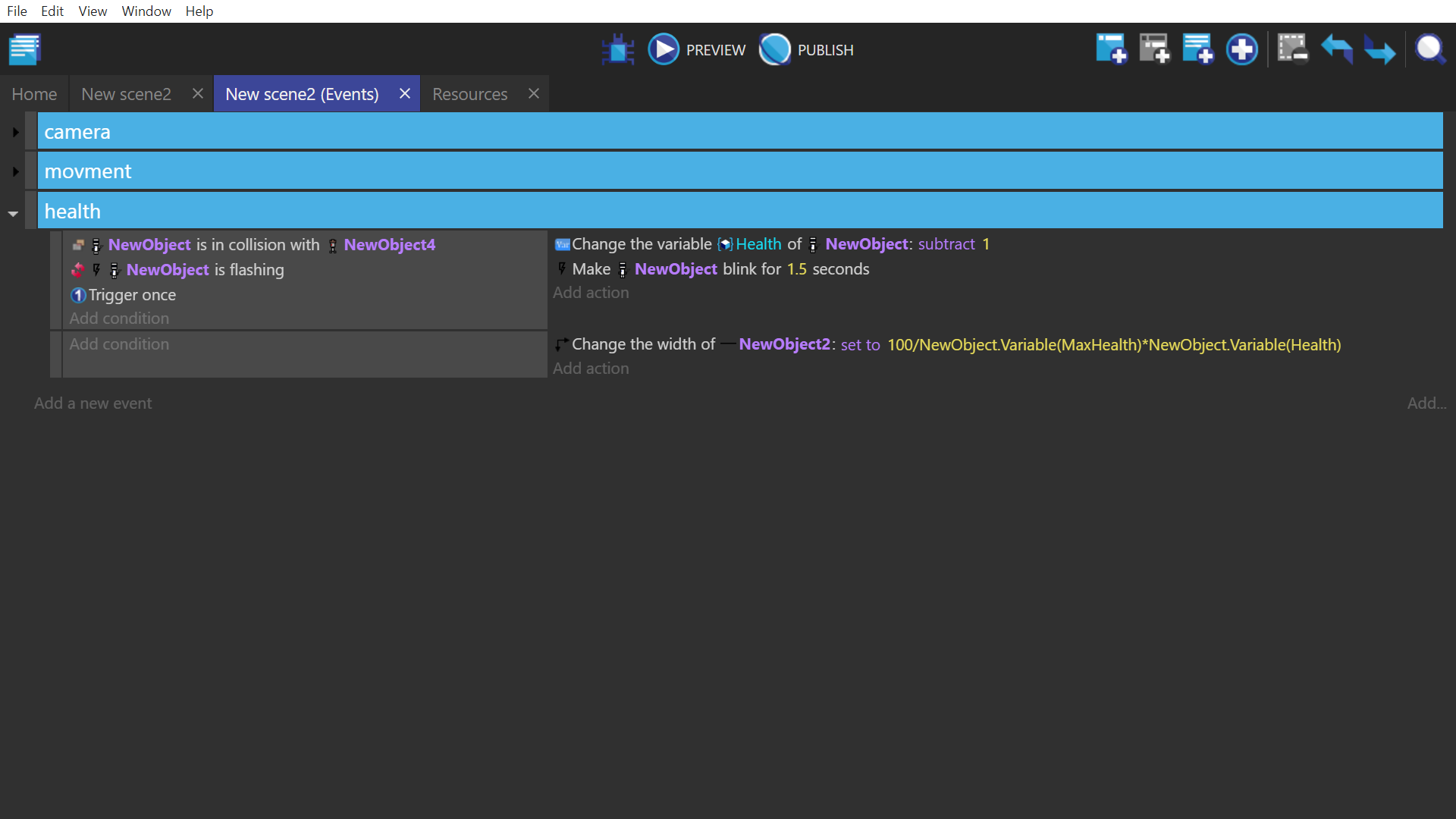1456x819 pixels.
Task: Switch to the Home tab
Action: 34,94
